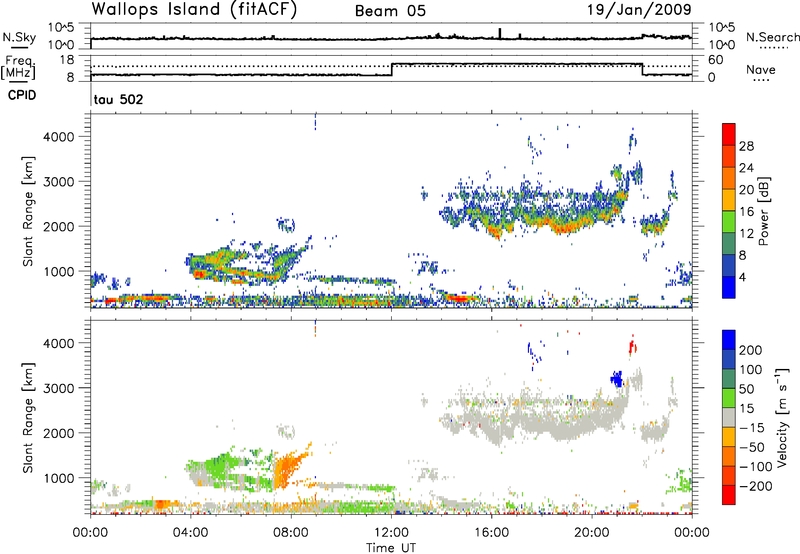Pick the gray segment of the velocity color bar
The width and height of the screenshot is (800, 554).
point(729,417)
